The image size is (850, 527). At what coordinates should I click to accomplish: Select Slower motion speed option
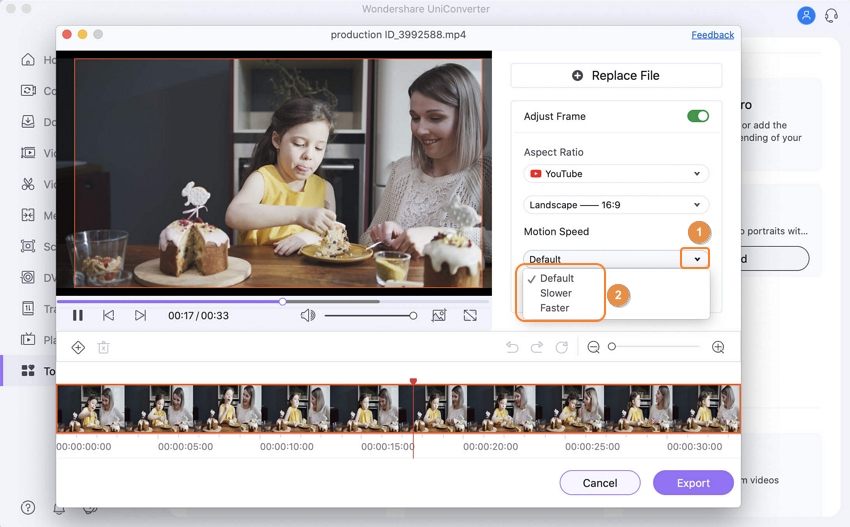[x=556, y=293]
